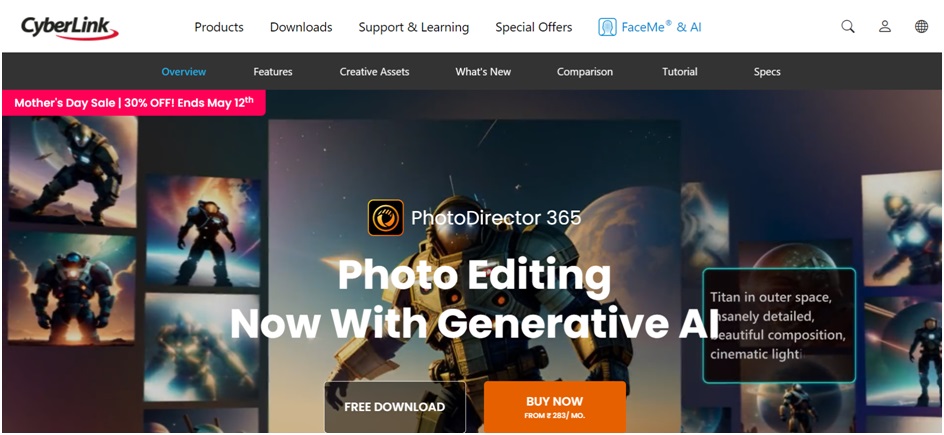This screenshot has height=435, width=944.
Task: View the Specs tab
Action: [x=767, y=72]
